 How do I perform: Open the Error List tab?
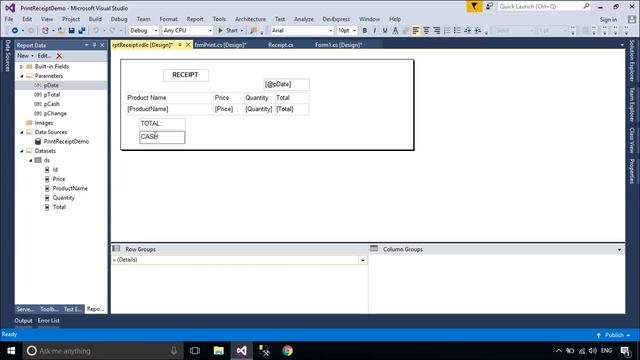(x=49, y=321)
